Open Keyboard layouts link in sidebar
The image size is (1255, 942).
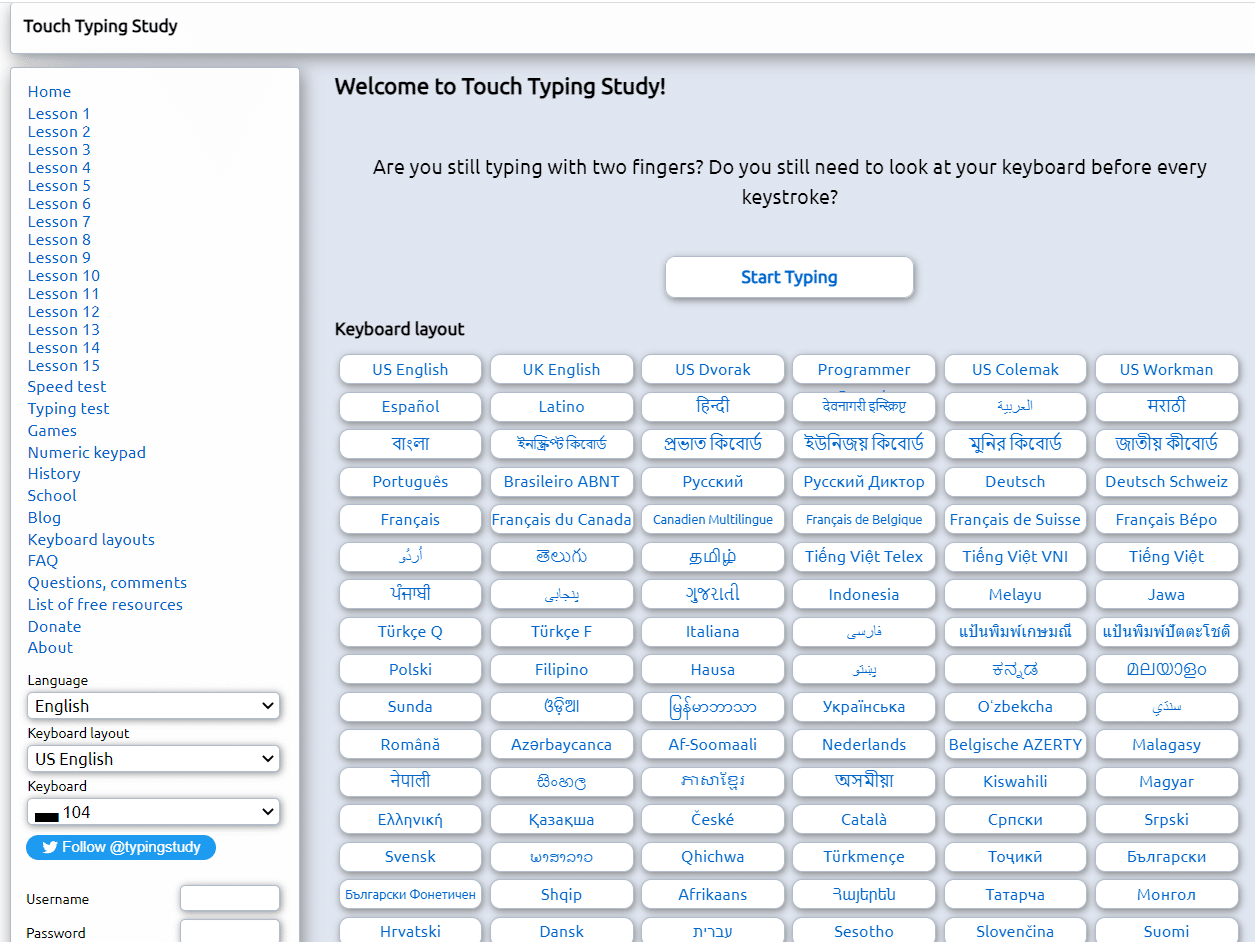(91, 540)
